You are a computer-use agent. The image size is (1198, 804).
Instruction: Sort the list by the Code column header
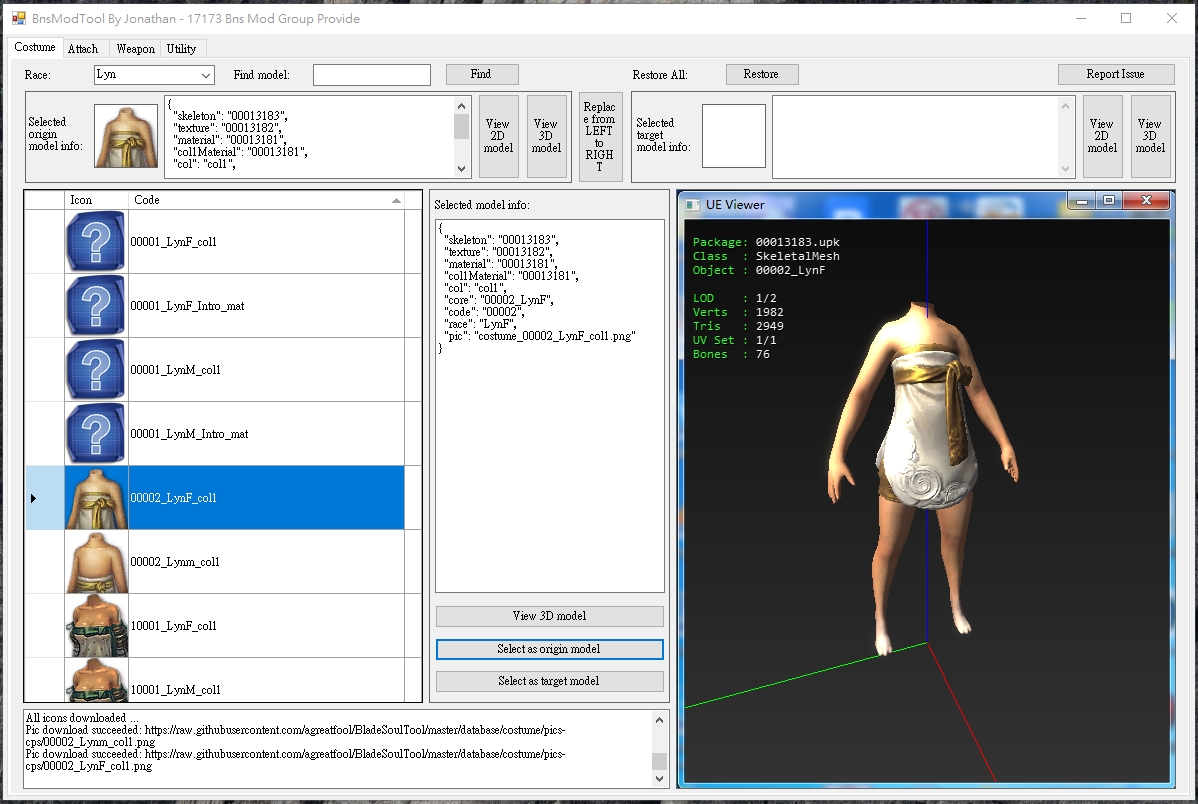pos(265,200)
